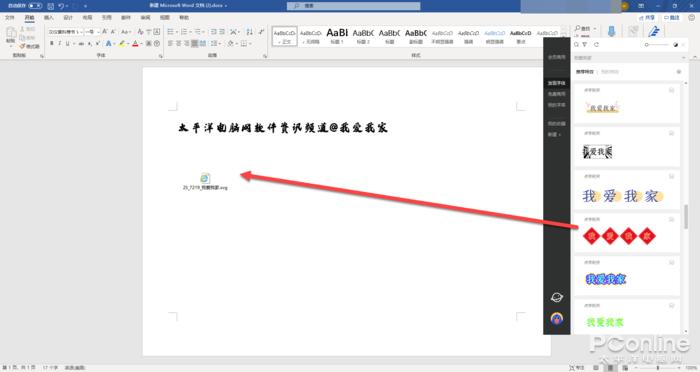Adjust the zoom slider in status bar
700x372 pixels.
pyautogui.click(x=658, y=368)
